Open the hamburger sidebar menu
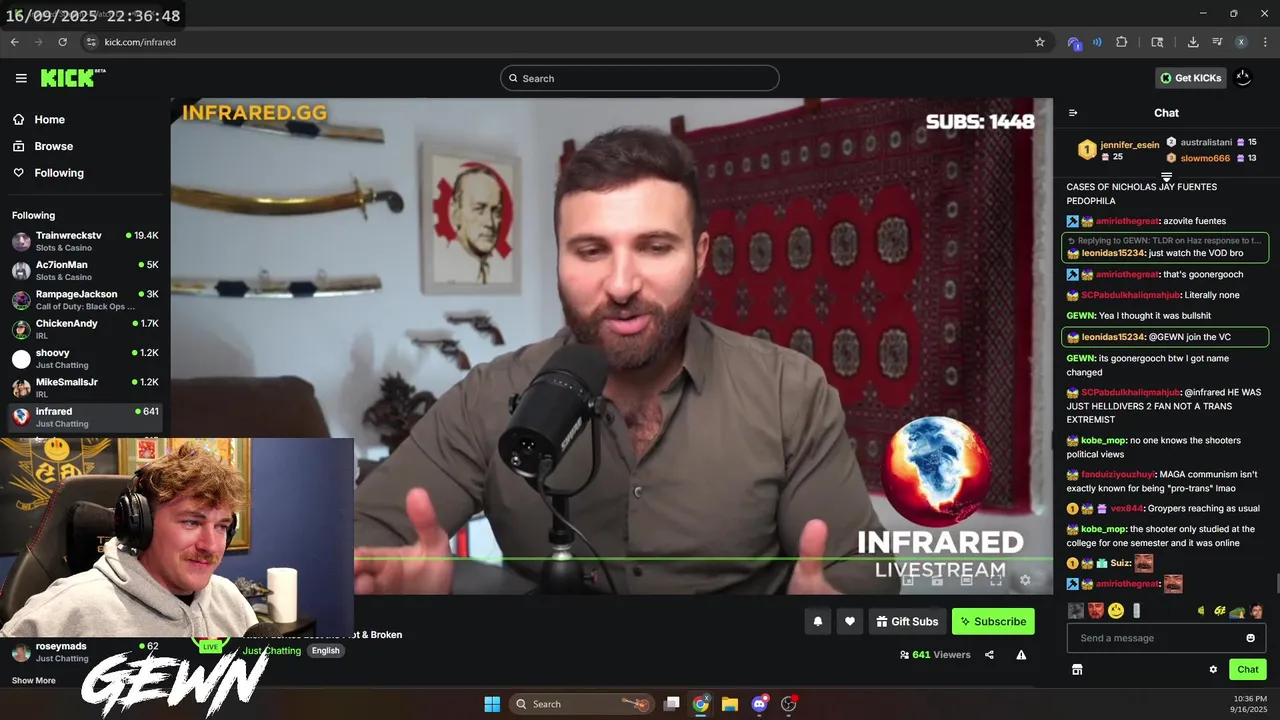This screenshot has width=1280, height=720. click(x=21, y=78)
